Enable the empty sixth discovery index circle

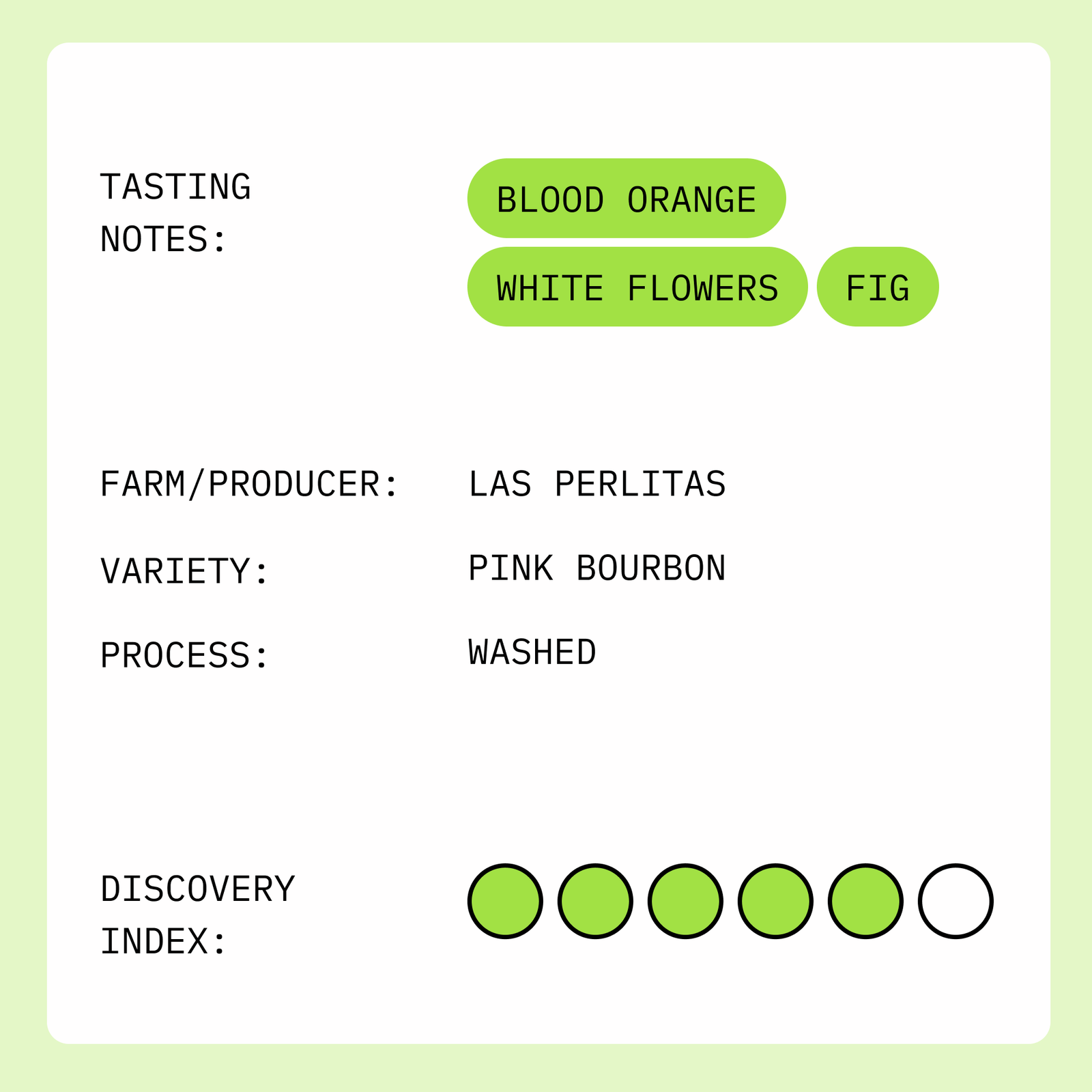[955, 901]
